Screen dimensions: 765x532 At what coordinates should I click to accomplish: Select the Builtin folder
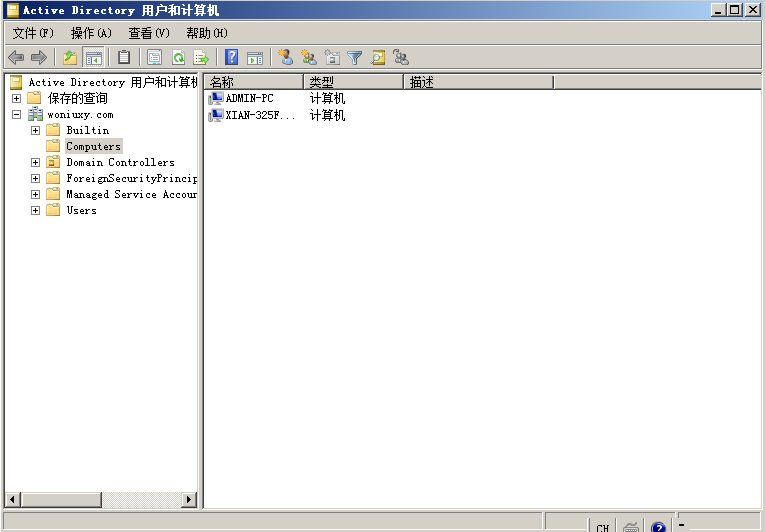[x=88, y=130]
